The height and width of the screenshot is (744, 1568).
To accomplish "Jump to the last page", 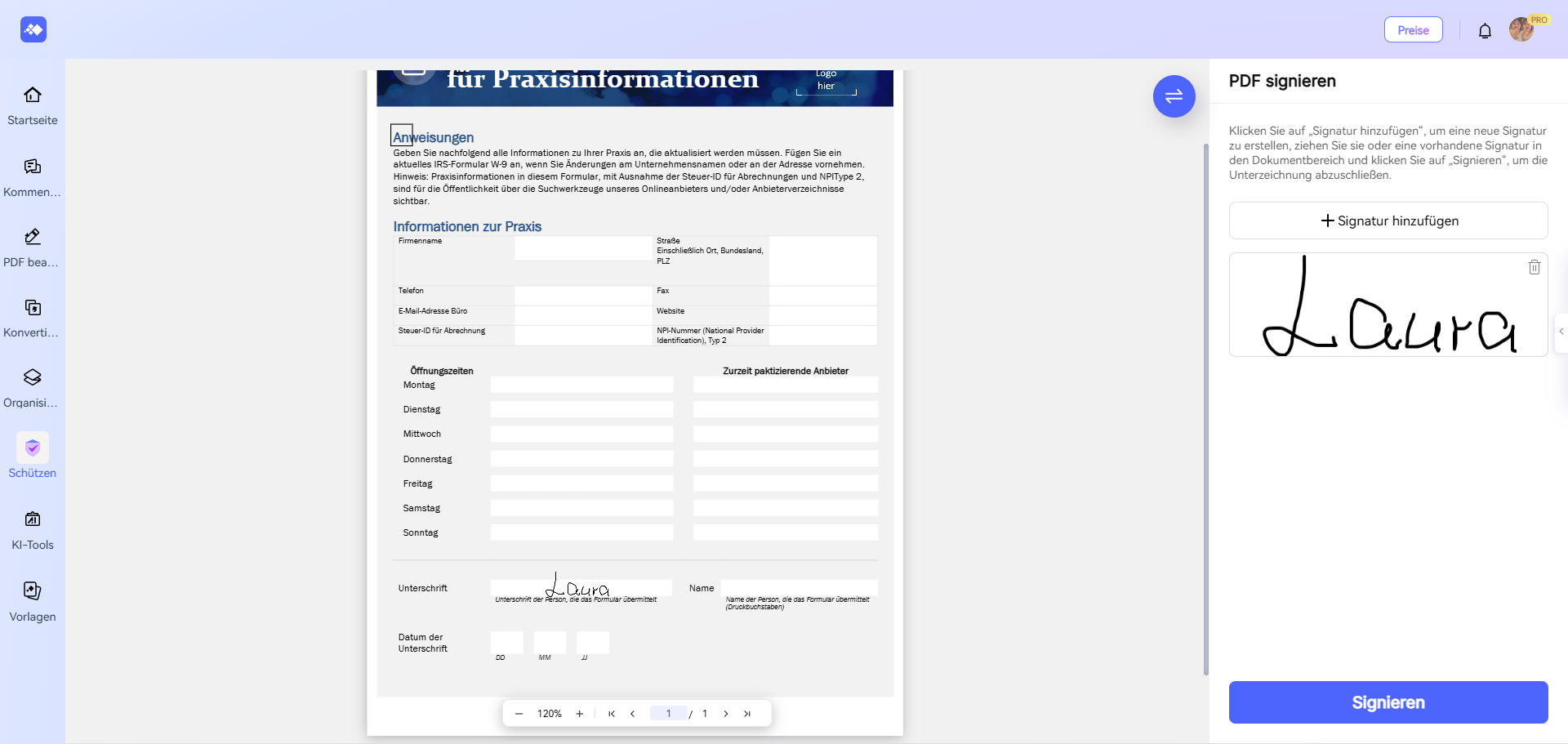I will [x=747, y=714].
